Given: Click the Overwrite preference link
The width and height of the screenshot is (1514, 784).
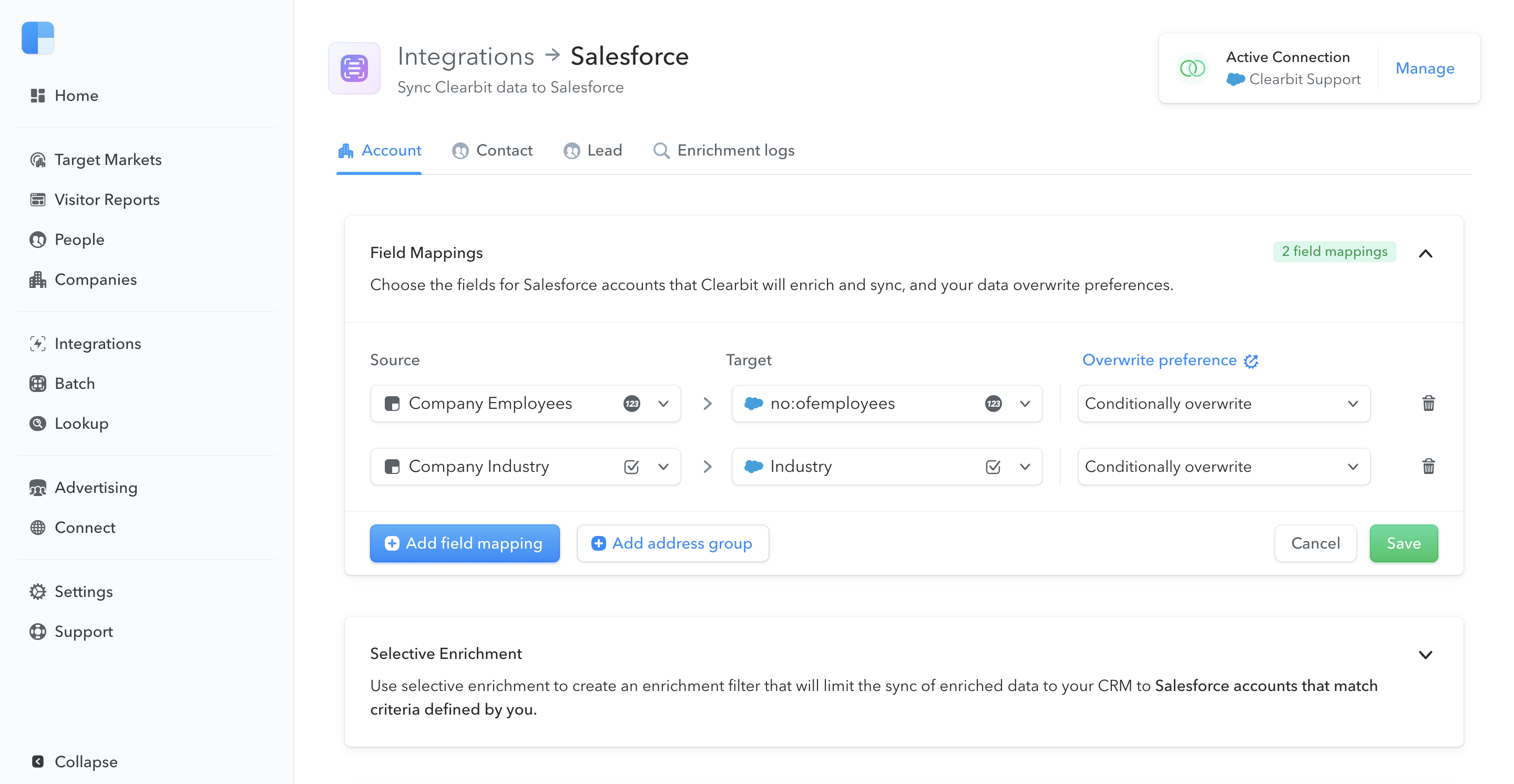Looking at the screenshot, I should [x=1159, y=360].
